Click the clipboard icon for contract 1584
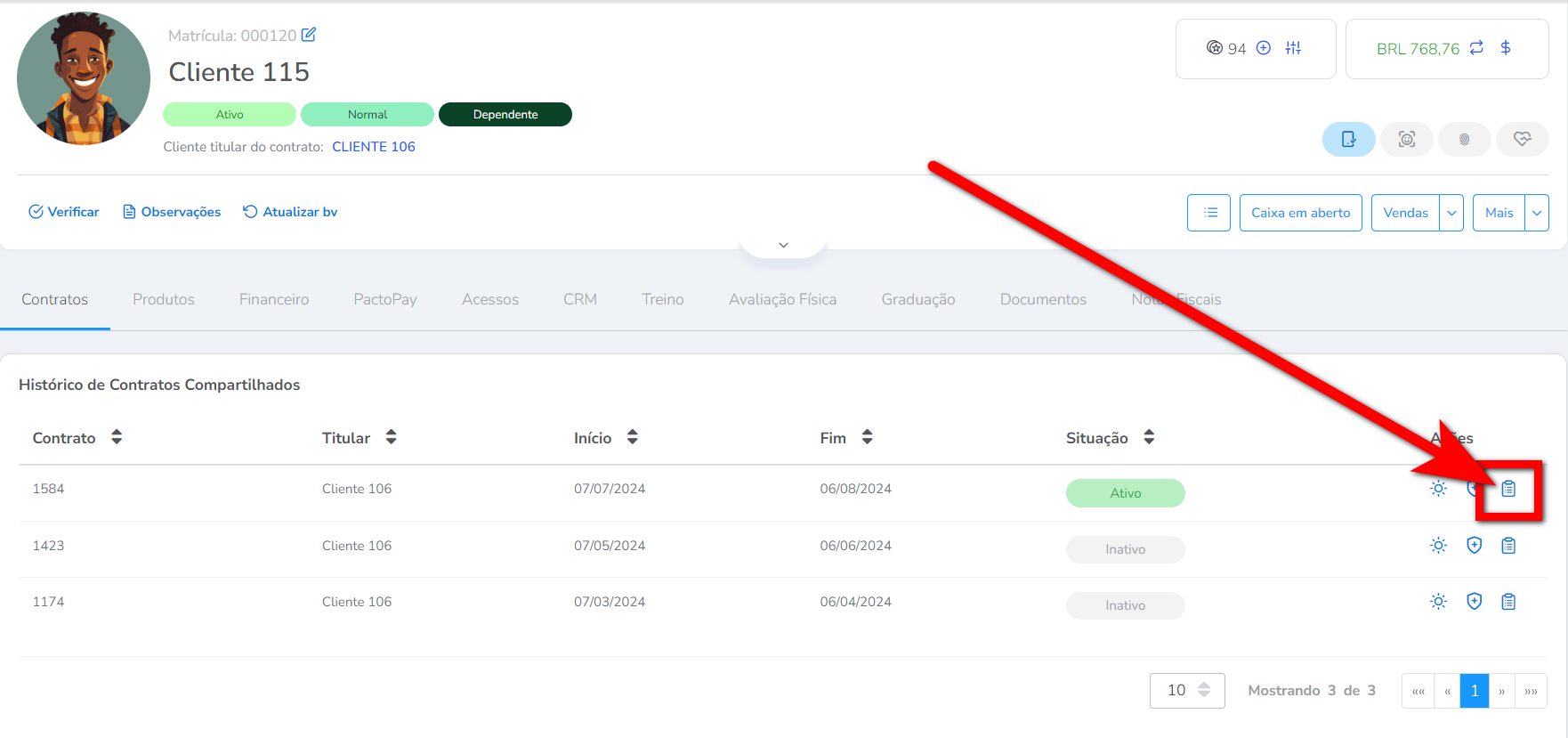 pos(1508,489)
